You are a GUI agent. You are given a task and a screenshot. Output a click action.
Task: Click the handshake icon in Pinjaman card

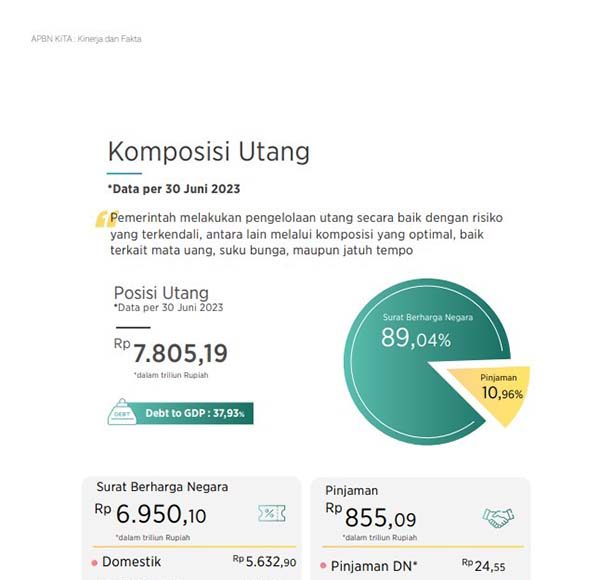pos(498,517)
